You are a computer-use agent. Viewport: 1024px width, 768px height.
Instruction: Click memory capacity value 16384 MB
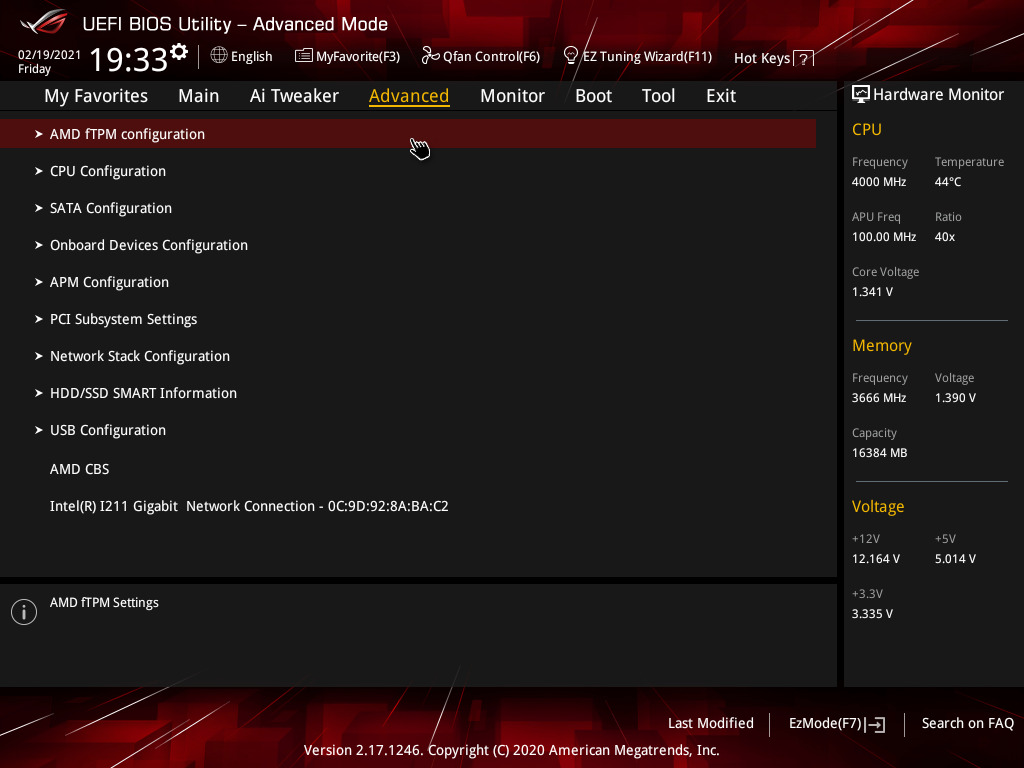[879, 453]
